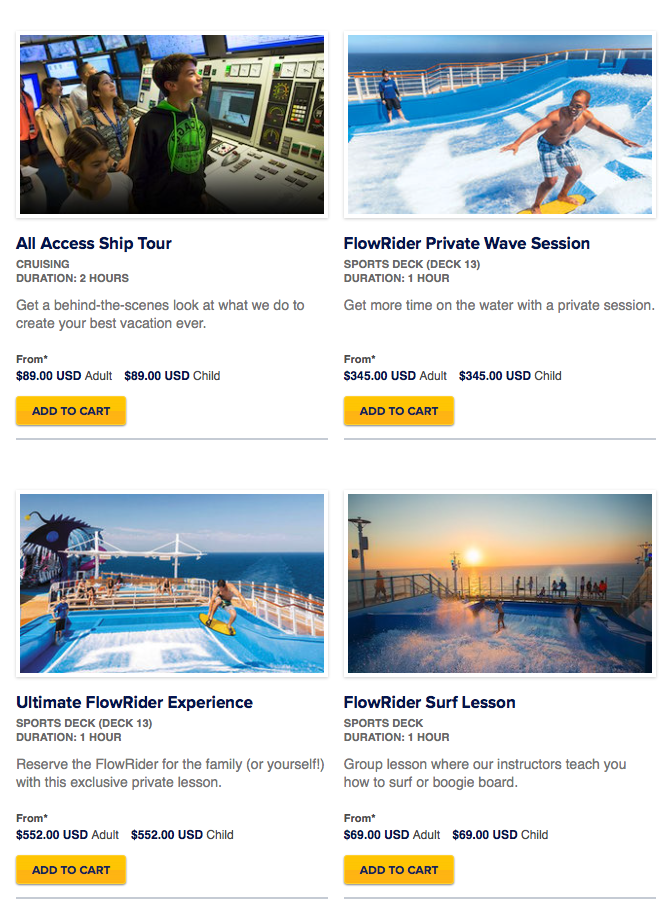The image size is (666, 924).
Task: Click the exclusive private lesson description
Action: click(170, 773)
